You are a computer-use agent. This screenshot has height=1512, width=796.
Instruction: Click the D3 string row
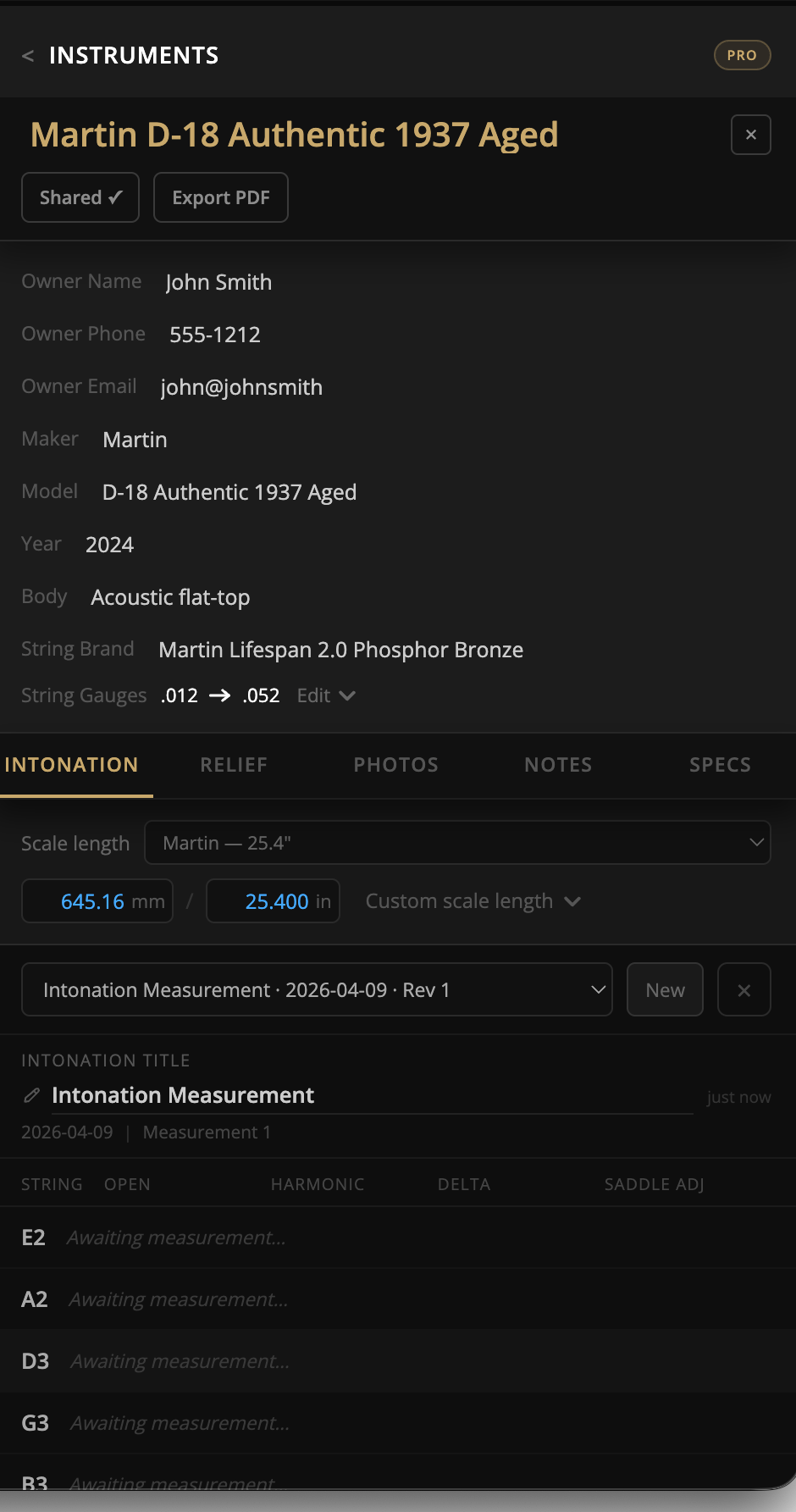click(398, 1361)
